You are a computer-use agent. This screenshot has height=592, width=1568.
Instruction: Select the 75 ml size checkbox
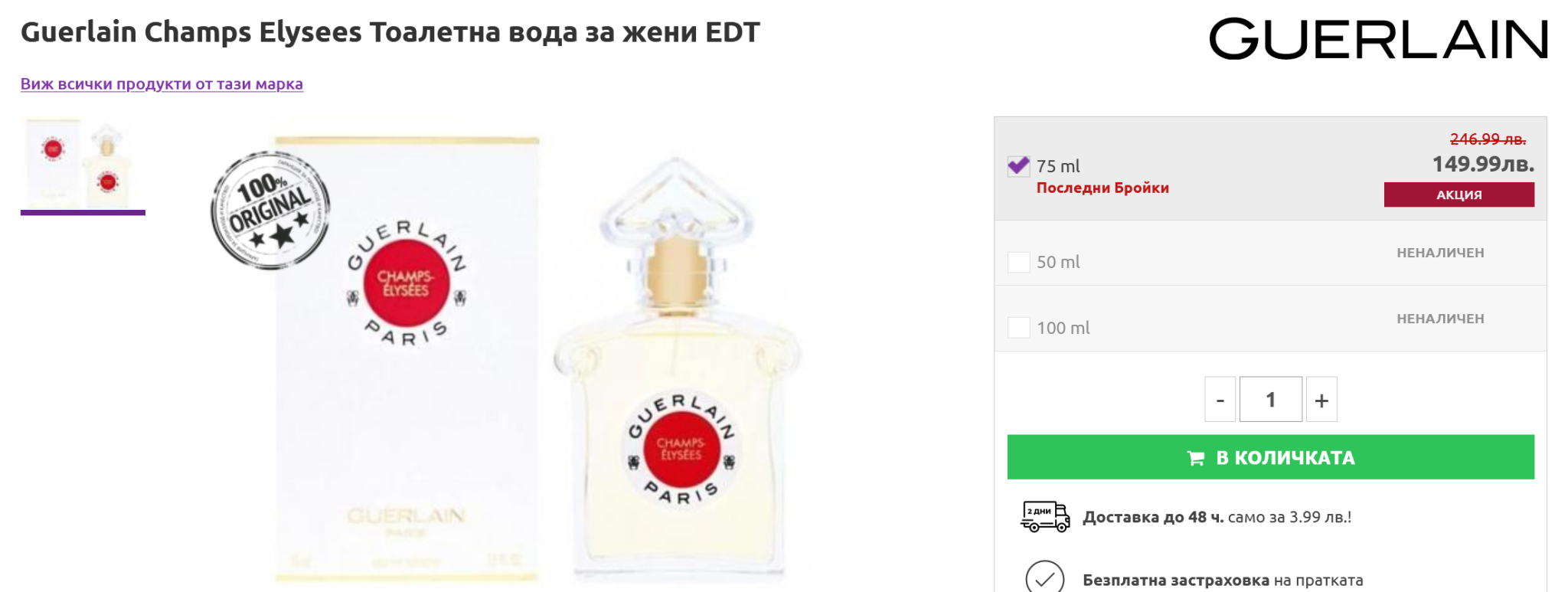pyautogui.click(x=1018, y=166)
